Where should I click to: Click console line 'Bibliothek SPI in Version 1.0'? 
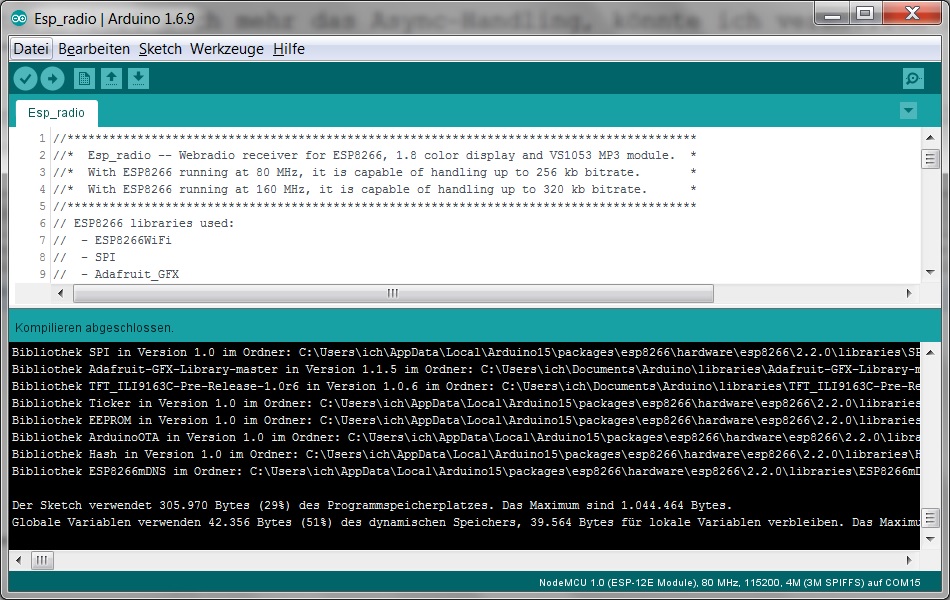pos(465,352)
